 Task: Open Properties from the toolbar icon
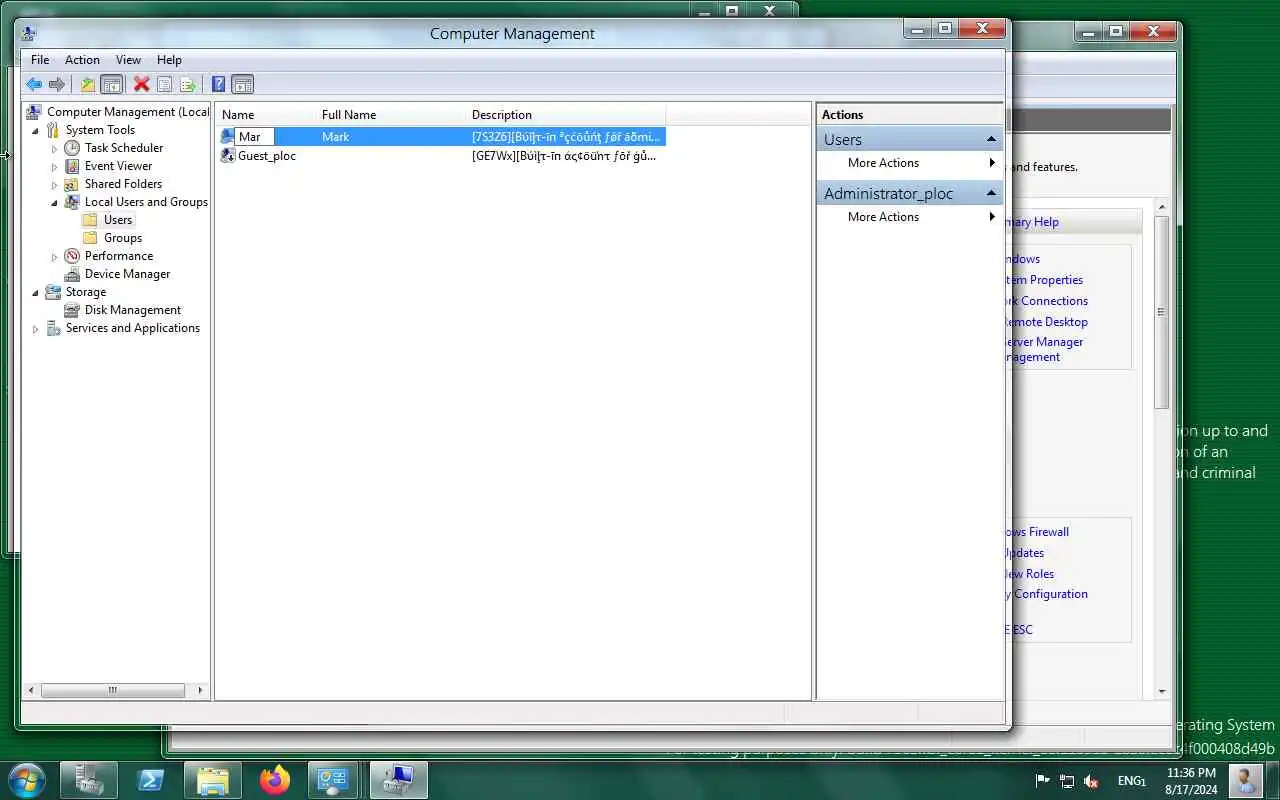165,85
